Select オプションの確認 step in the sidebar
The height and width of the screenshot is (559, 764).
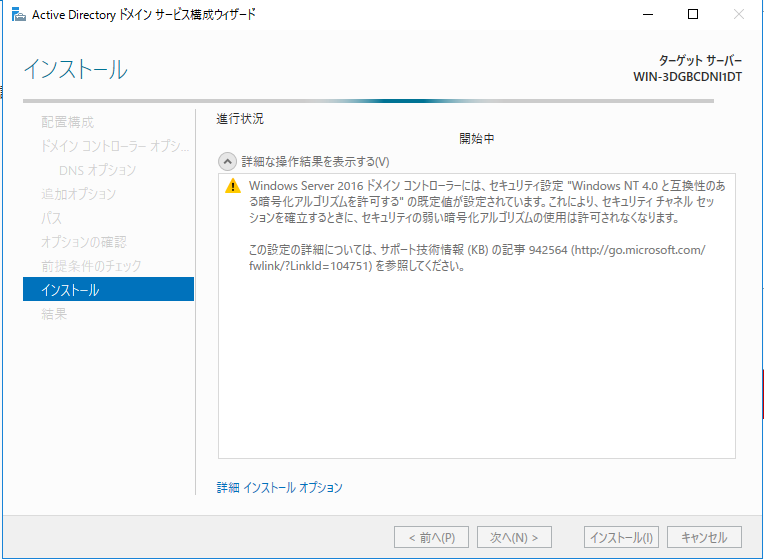(84, 242)
